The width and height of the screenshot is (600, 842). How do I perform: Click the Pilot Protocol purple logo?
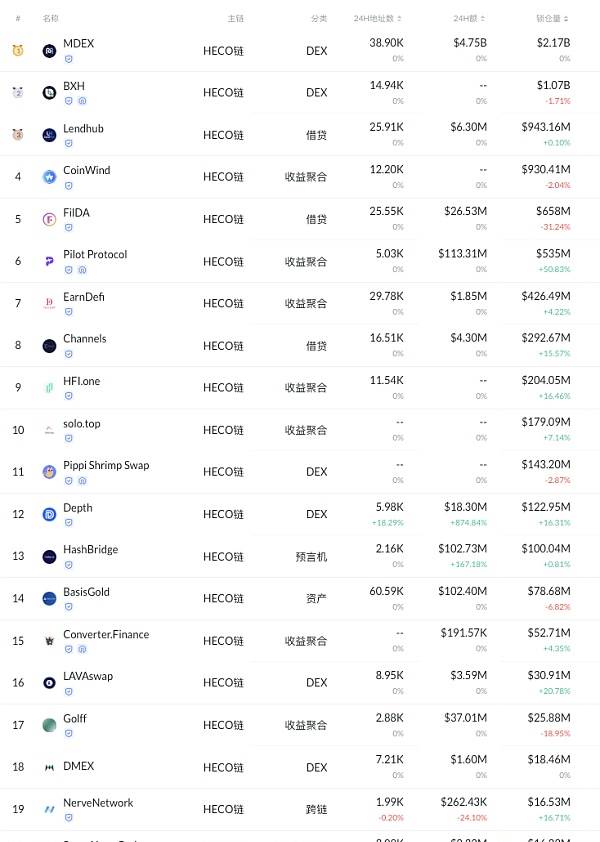tap(49, 262)
